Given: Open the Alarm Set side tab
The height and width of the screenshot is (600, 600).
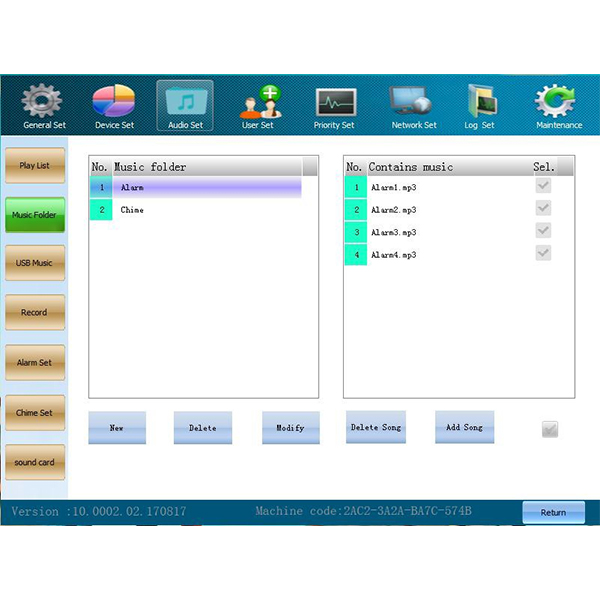Looking at the screenshot, I should coord(35,362).
